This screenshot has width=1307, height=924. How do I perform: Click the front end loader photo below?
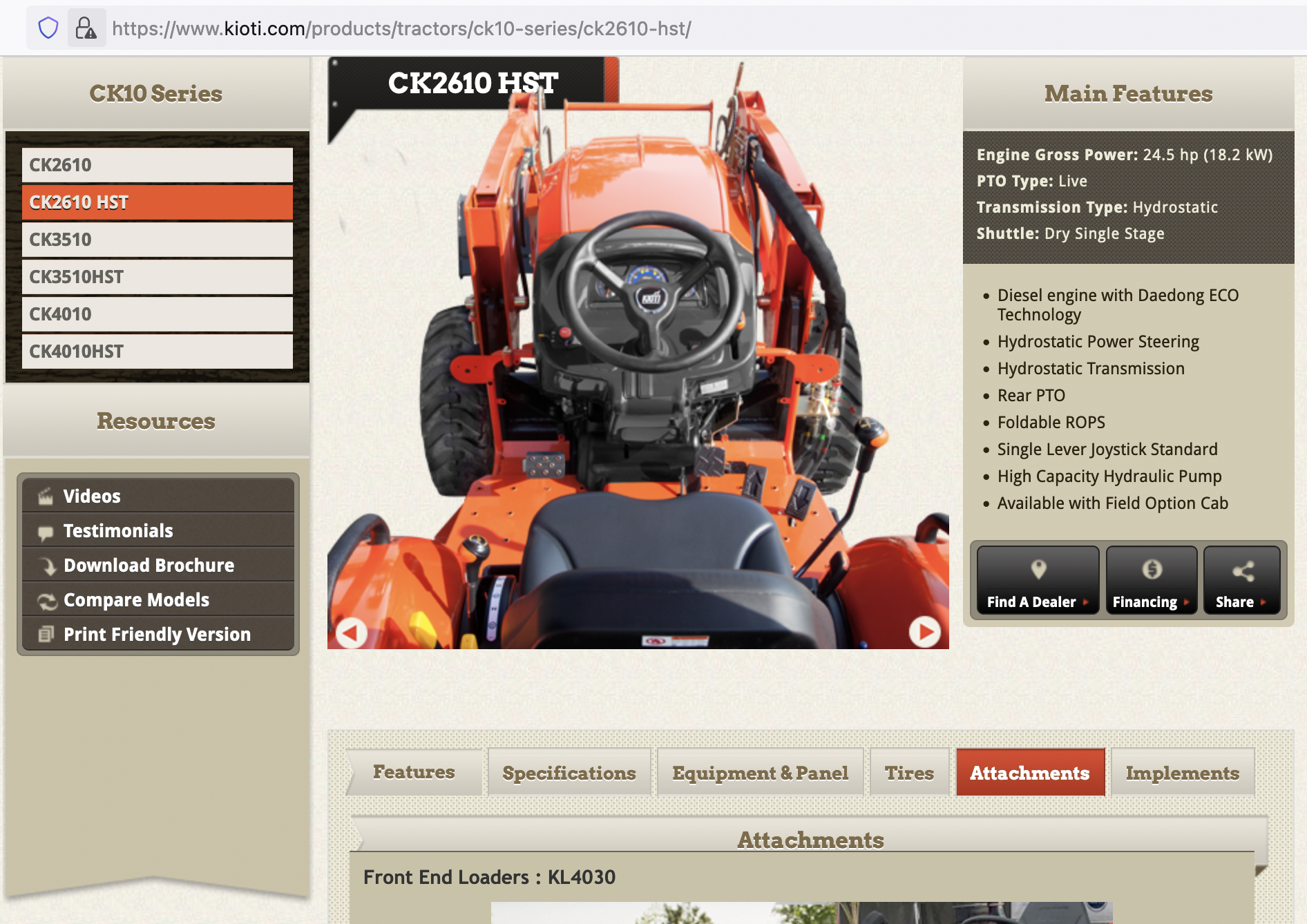click(x=801, y=913)
